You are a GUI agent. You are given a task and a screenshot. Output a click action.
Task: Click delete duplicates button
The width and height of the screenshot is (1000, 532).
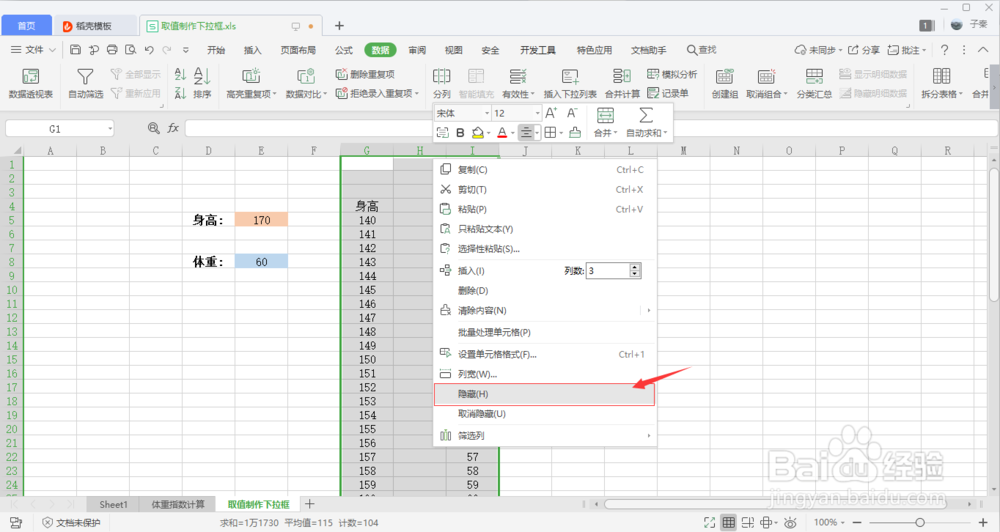[x=365, y=75]
